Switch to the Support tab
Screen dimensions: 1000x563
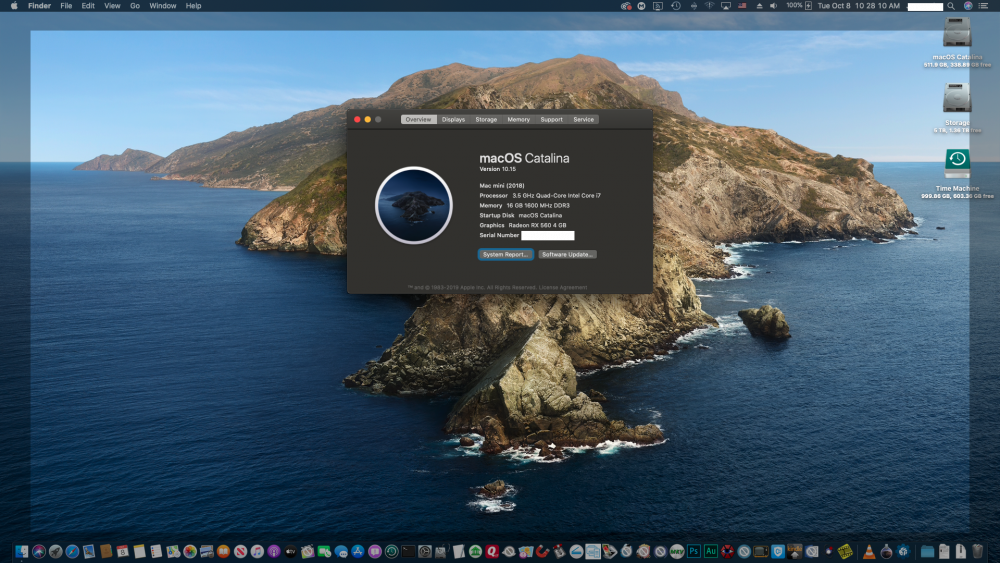[552, 119]
